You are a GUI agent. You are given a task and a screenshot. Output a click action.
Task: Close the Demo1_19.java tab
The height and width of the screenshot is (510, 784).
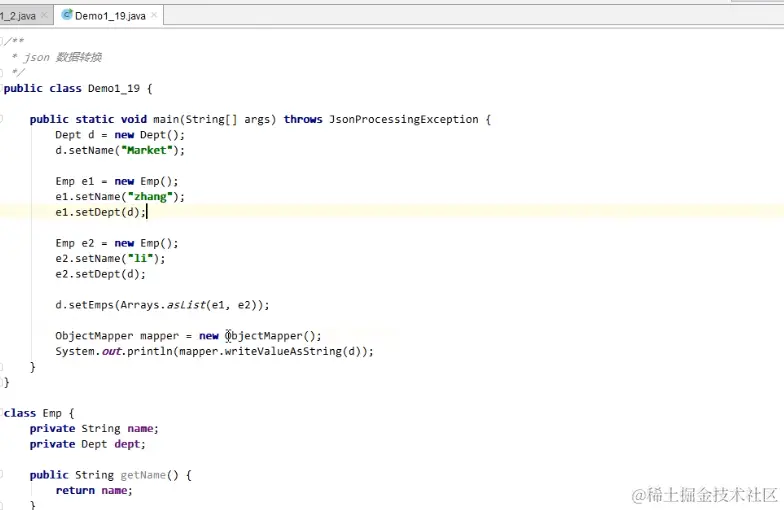click(x=154, y=16)
